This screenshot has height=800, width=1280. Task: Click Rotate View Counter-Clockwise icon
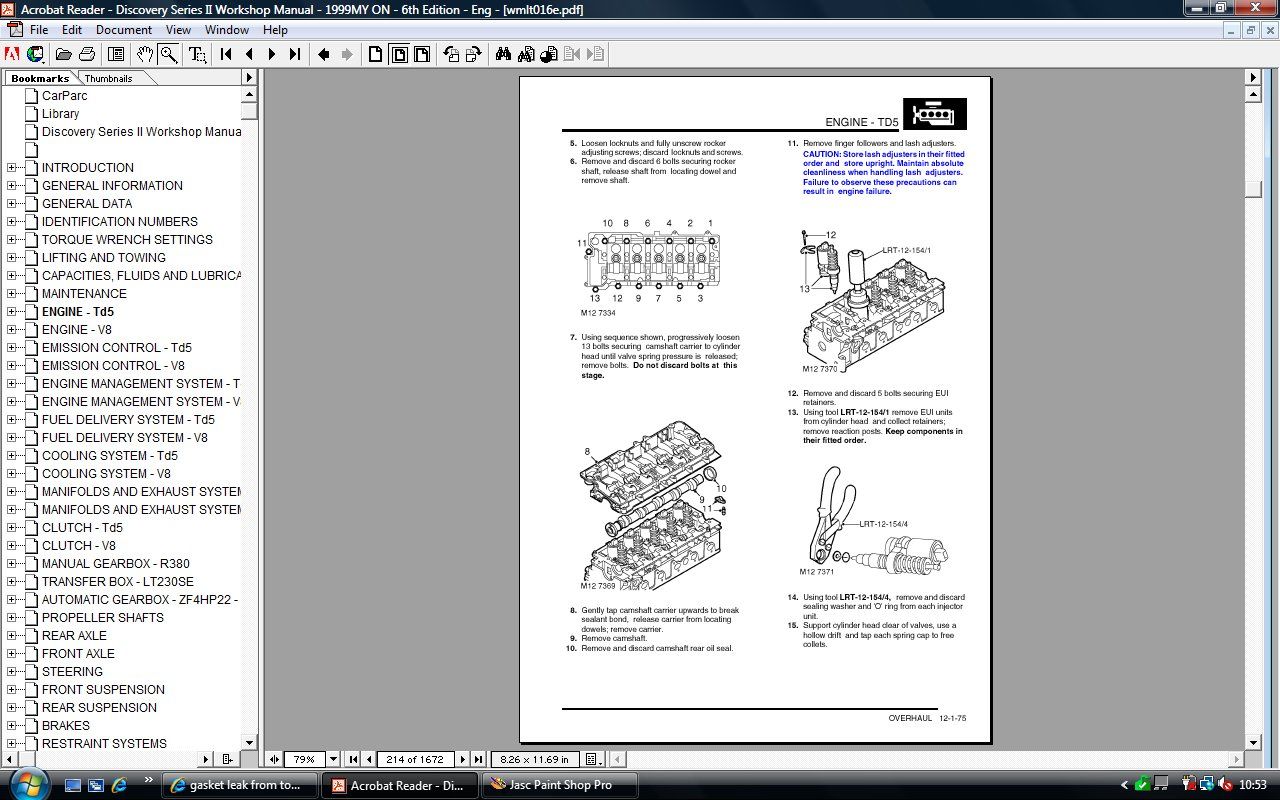[451, 54]
